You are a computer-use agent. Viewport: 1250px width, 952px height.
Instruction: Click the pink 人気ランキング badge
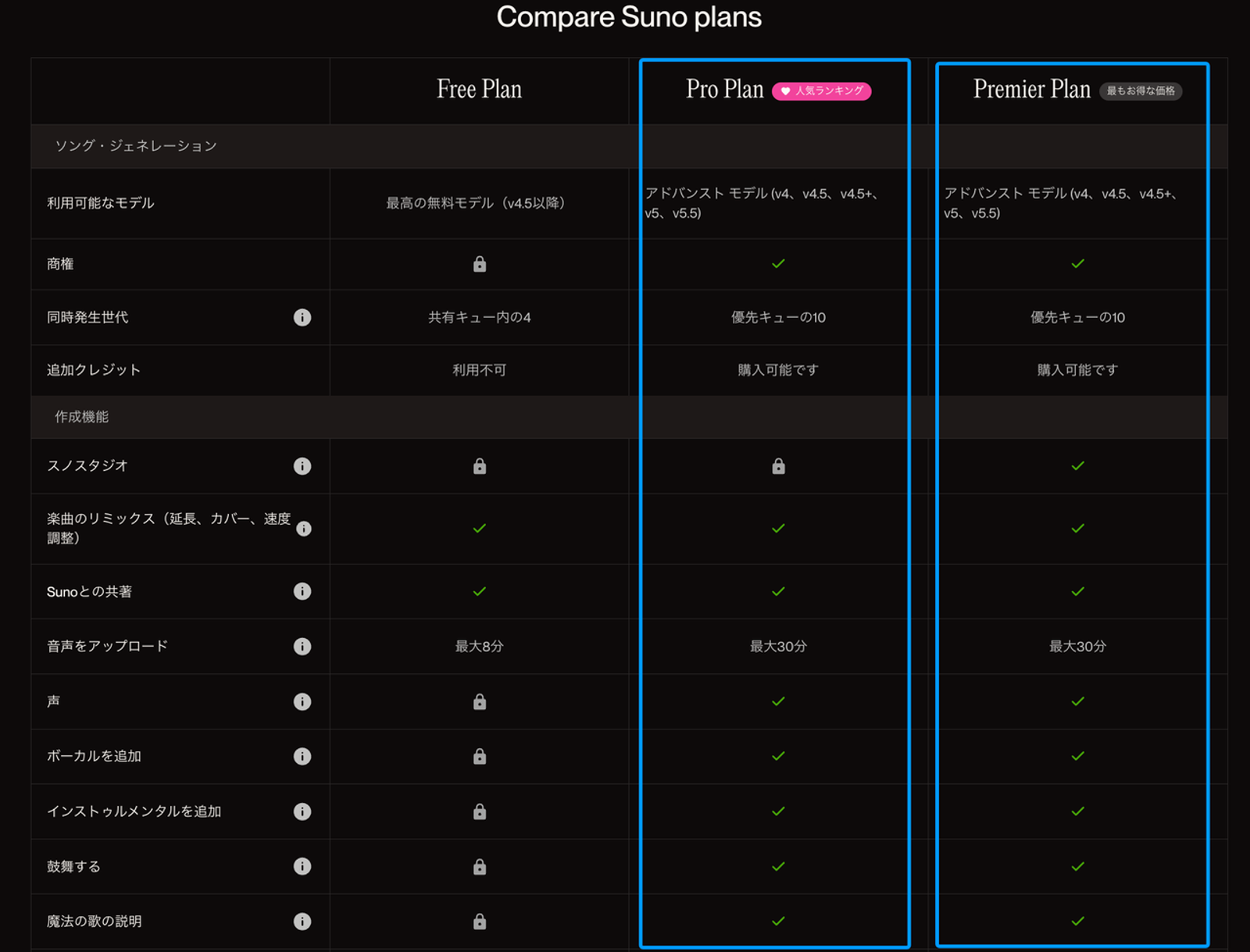[x=822, y=91]
